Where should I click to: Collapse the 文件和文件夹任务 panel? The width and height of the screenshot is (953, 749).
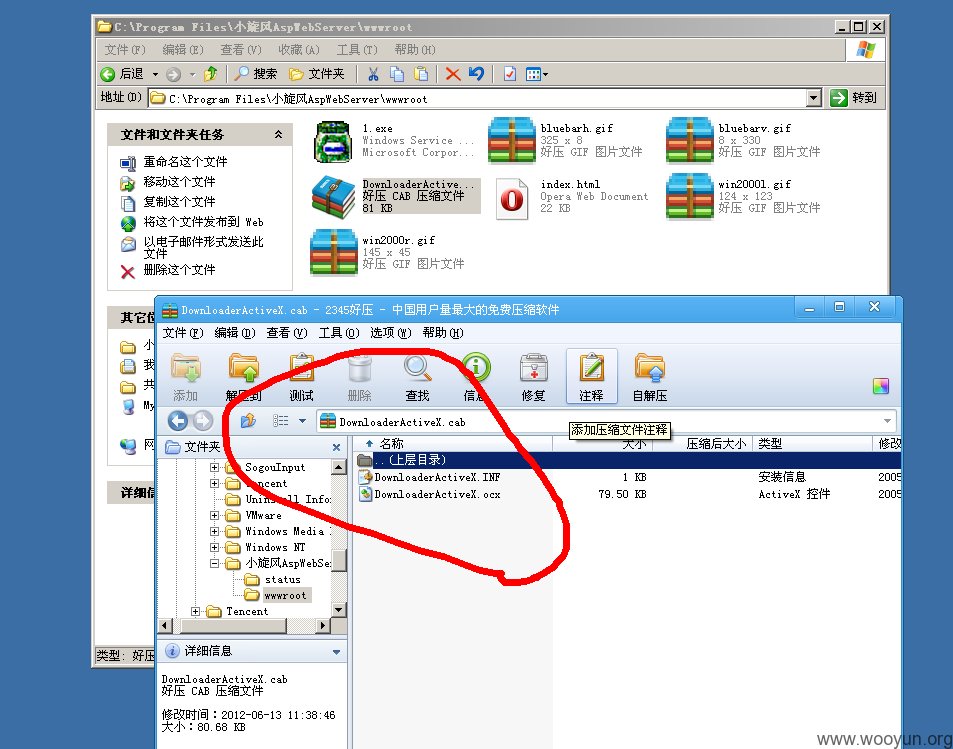coord(278,134)
